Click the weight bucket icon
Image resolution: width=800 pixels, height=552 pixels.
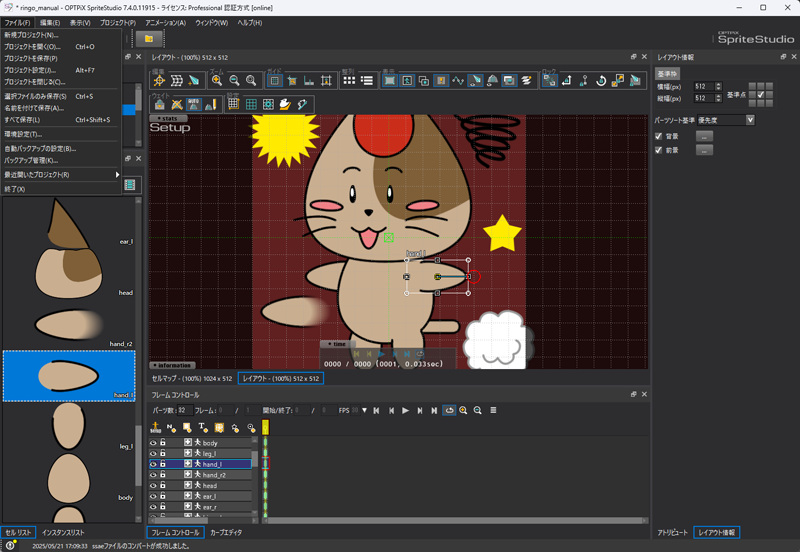tap(160, 105)
